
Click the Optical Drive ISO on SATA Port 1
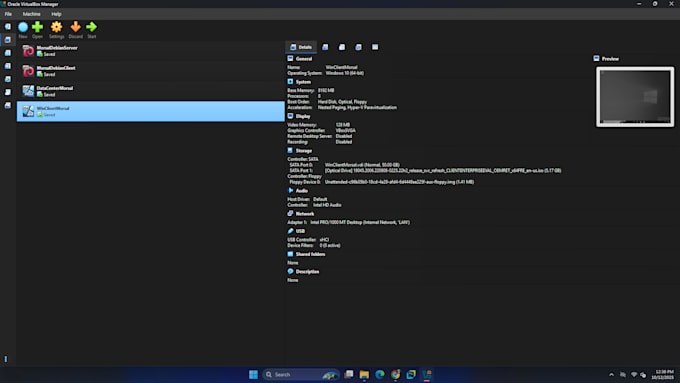coord(443,171)
